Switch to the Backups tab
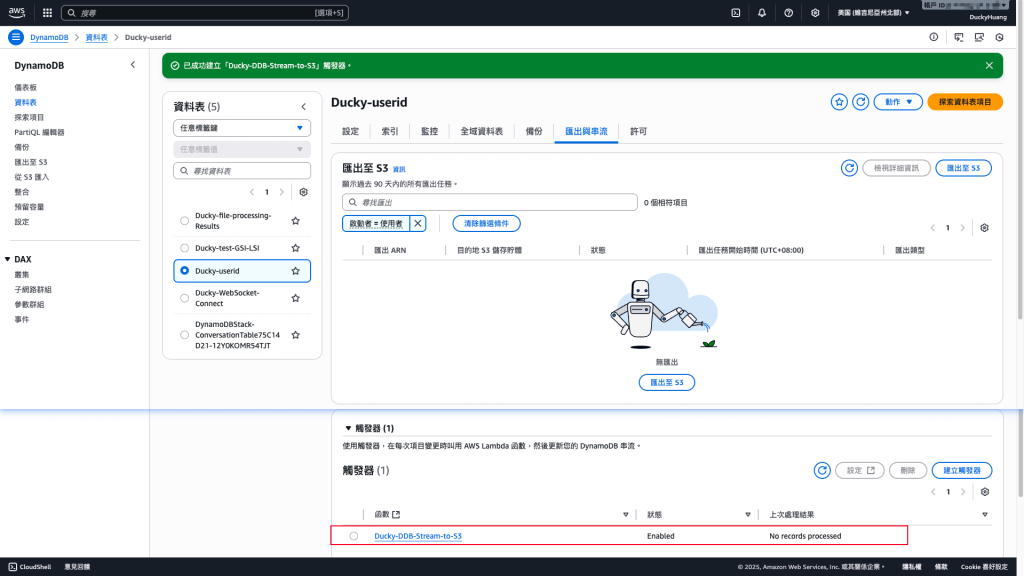Image resolution: width=1024 pixels, height=576 pixels. (x=534, y=131)
